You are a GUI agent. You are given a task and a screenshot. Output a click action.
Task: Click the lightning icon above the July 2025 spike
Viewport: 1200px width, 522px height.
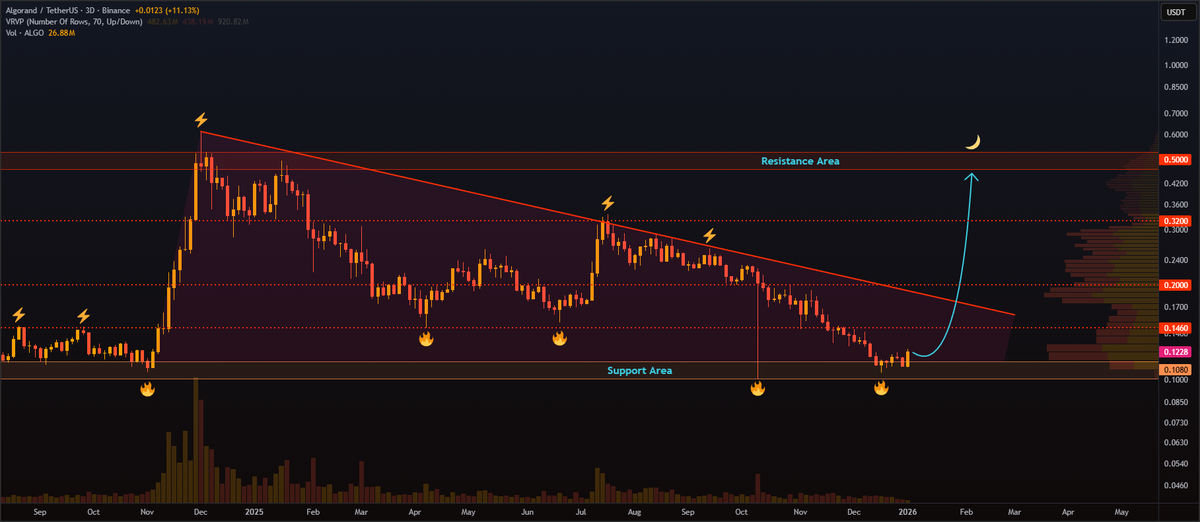tap(607, 203)
